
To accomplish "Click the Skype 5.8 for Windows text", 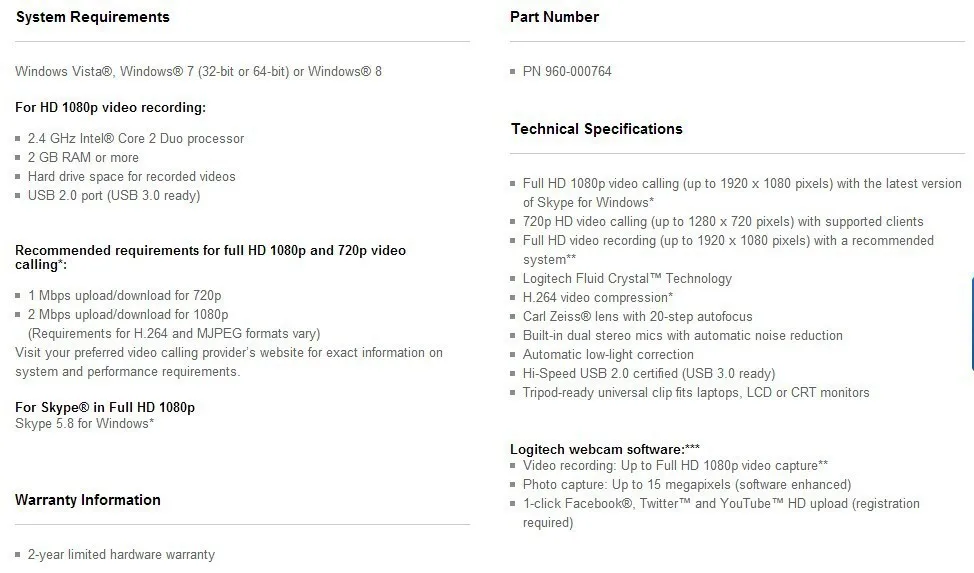I will point(84,424).
